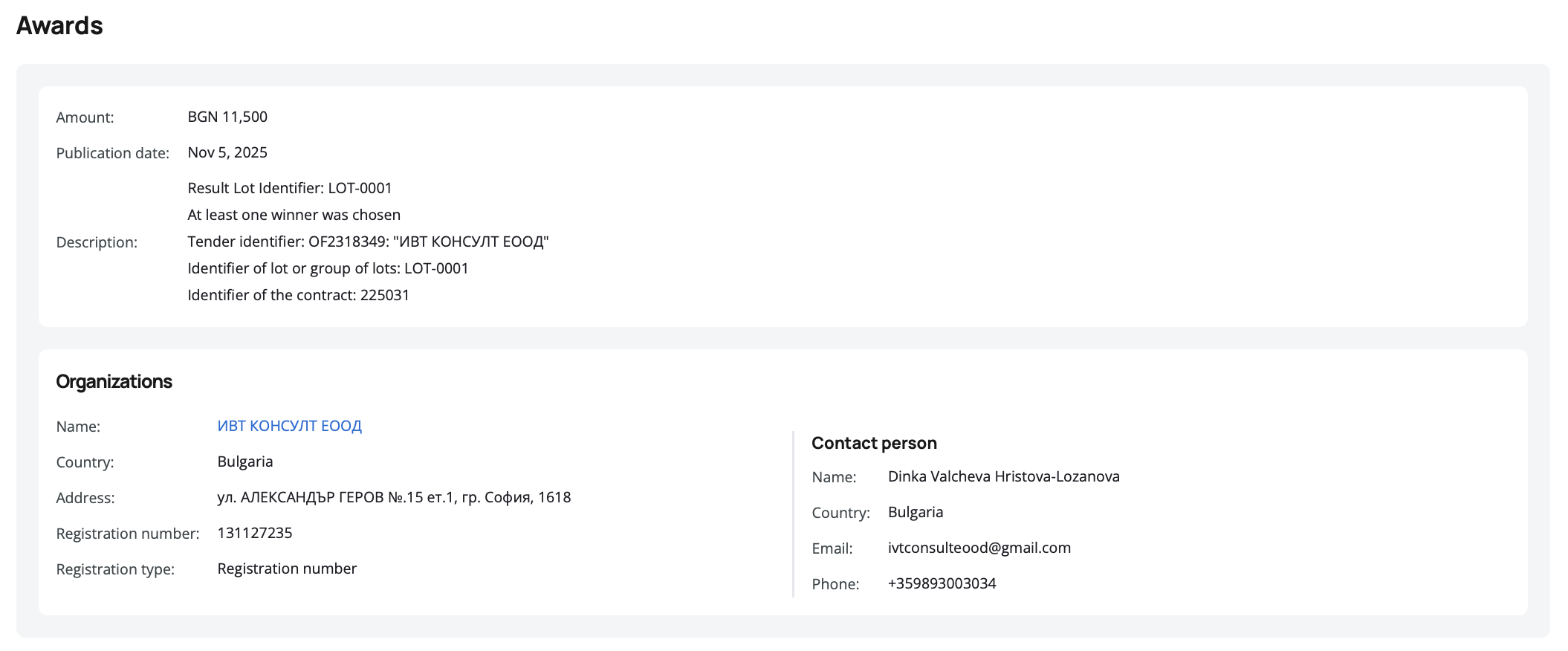
Task: Click the contact person's country value Bulgaria
Action: 915,512
